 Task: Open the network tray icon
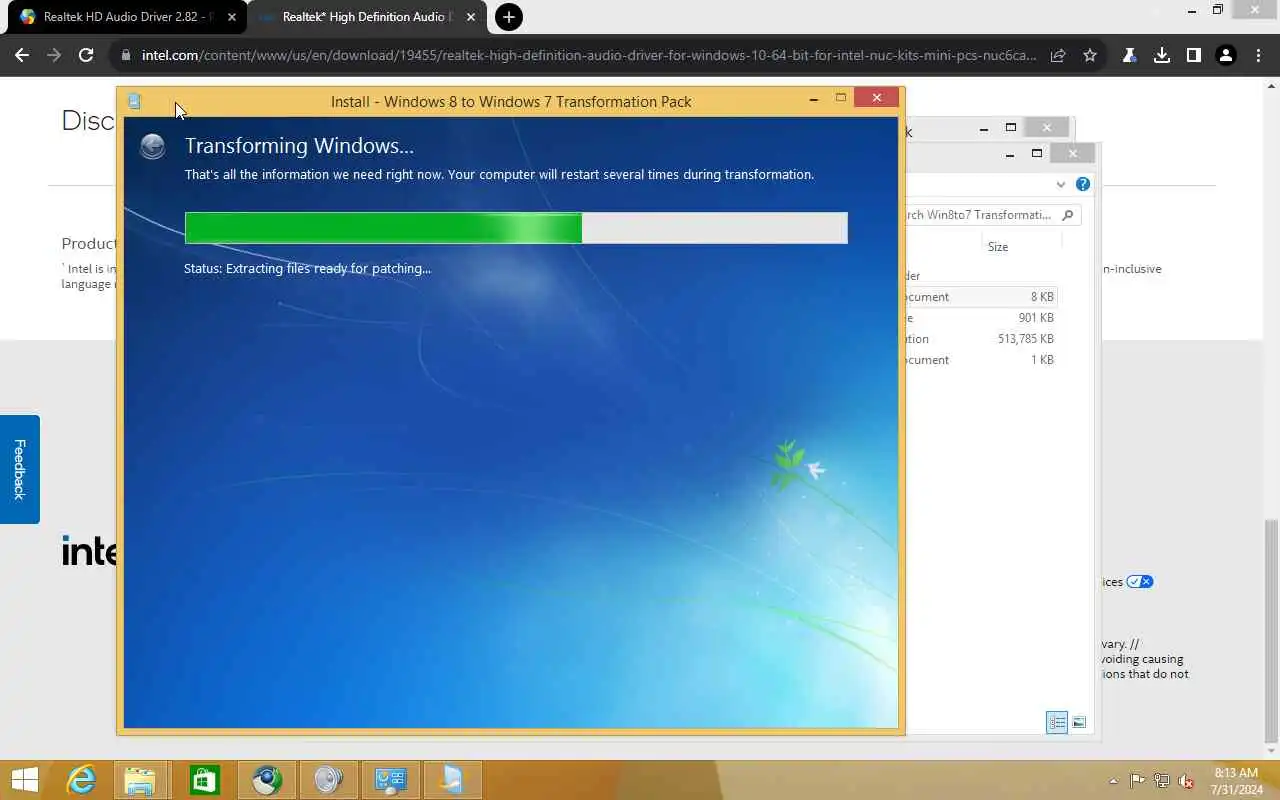1162,781
